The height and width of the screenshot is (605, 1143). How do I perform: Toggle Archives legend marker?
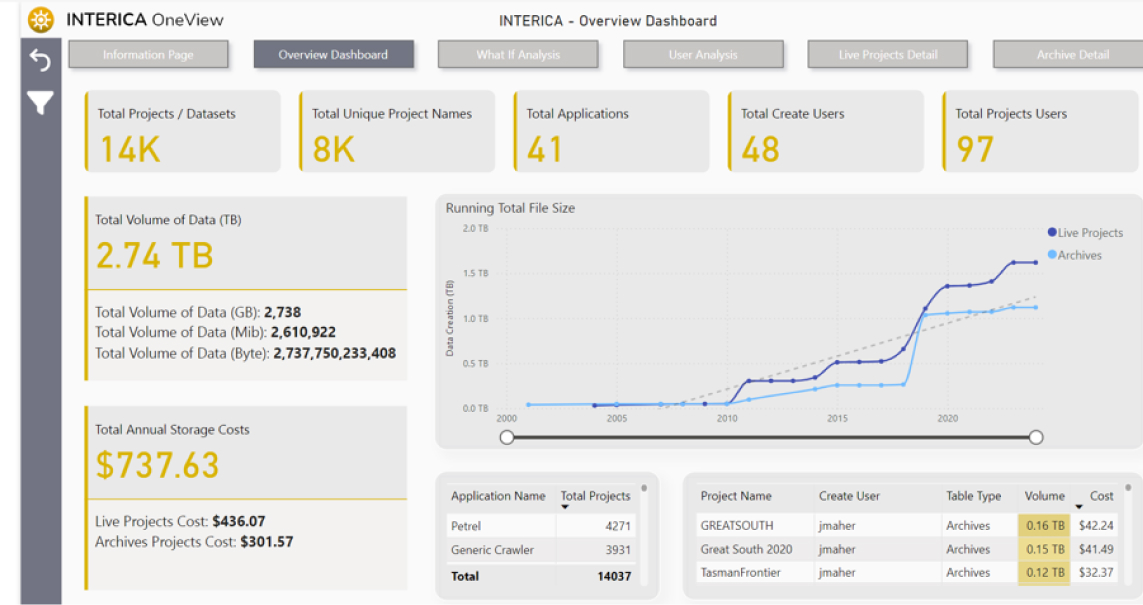(x=1052, y=255)
